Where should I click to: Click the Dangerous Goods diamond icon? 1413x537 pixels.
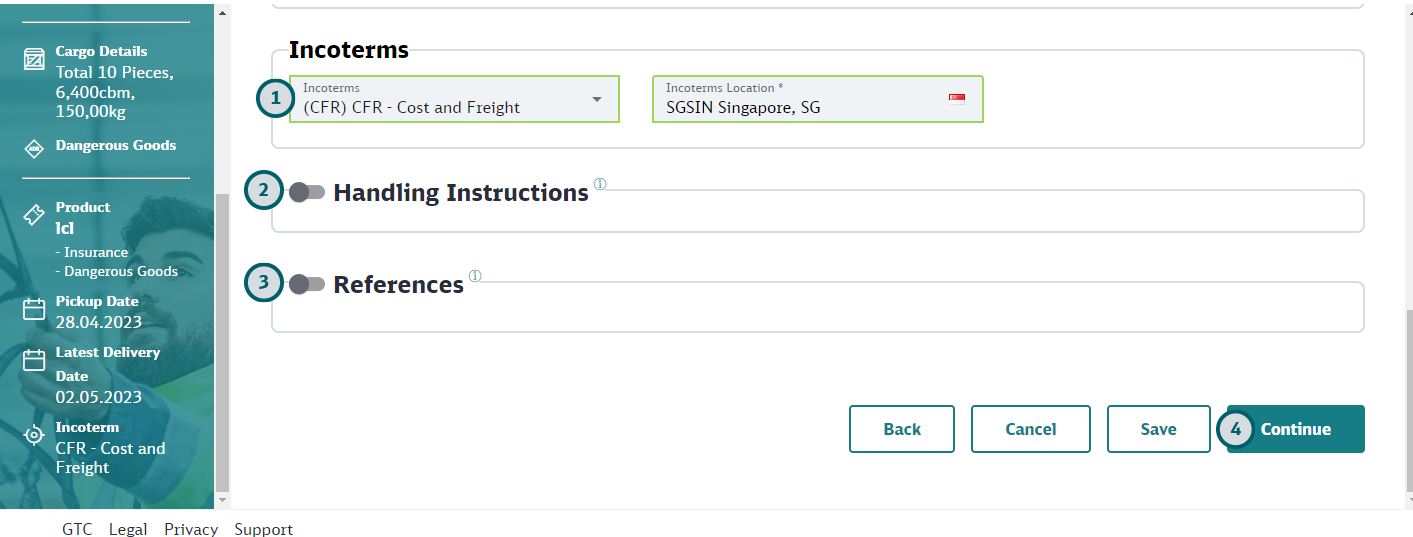(x=34, y=148)
